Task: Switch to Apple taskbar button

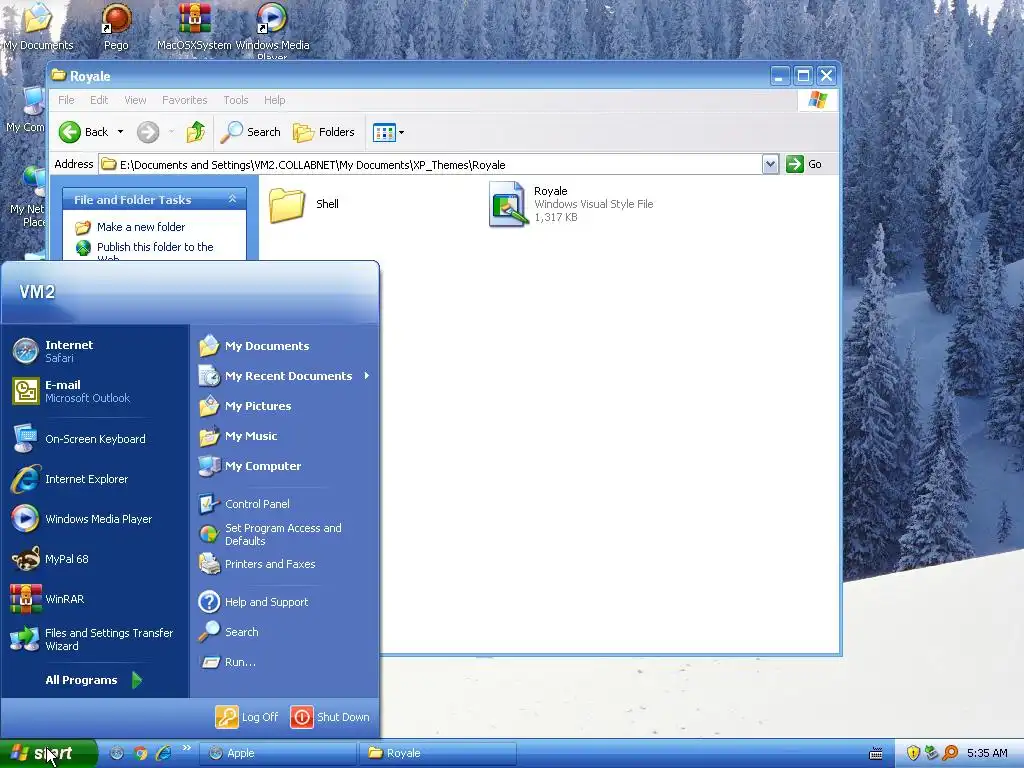Action: click(x=278, y=753)
